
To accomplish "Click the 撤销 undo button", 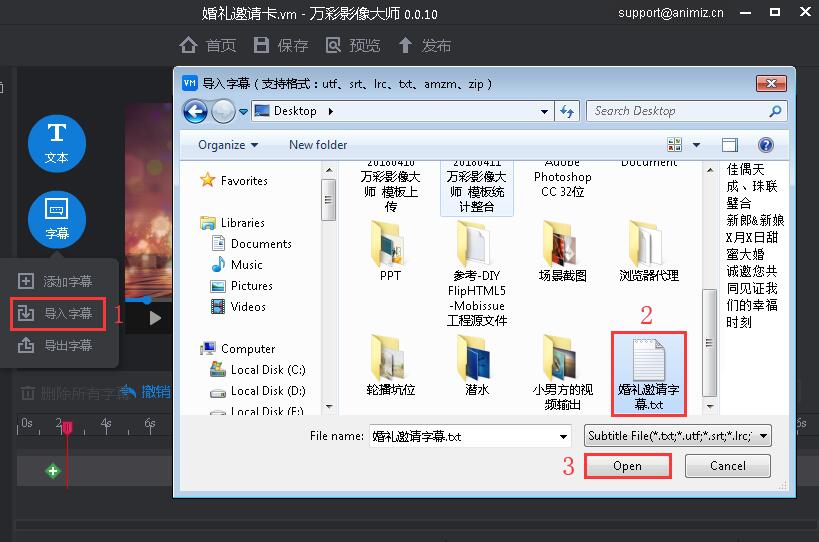I will pos(148,392).
